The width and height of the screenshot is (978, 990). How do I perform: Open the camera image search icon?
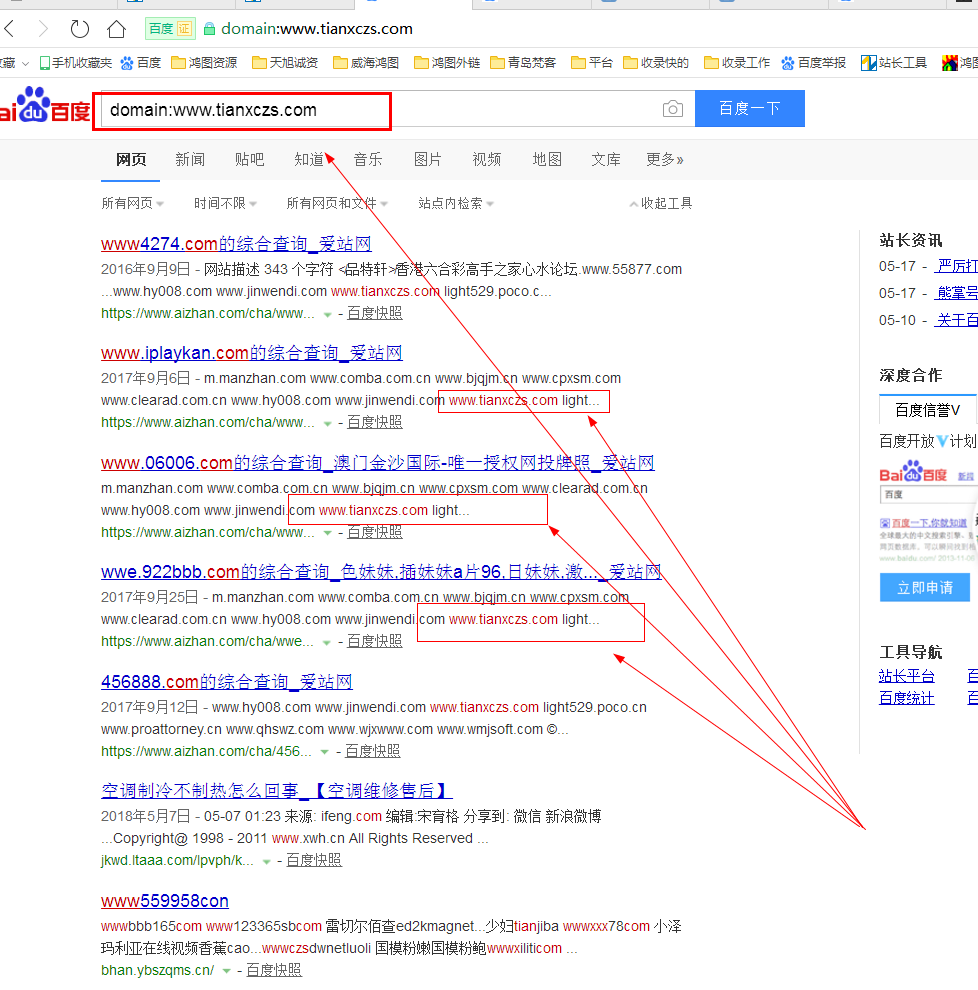[x=673, y=109]
